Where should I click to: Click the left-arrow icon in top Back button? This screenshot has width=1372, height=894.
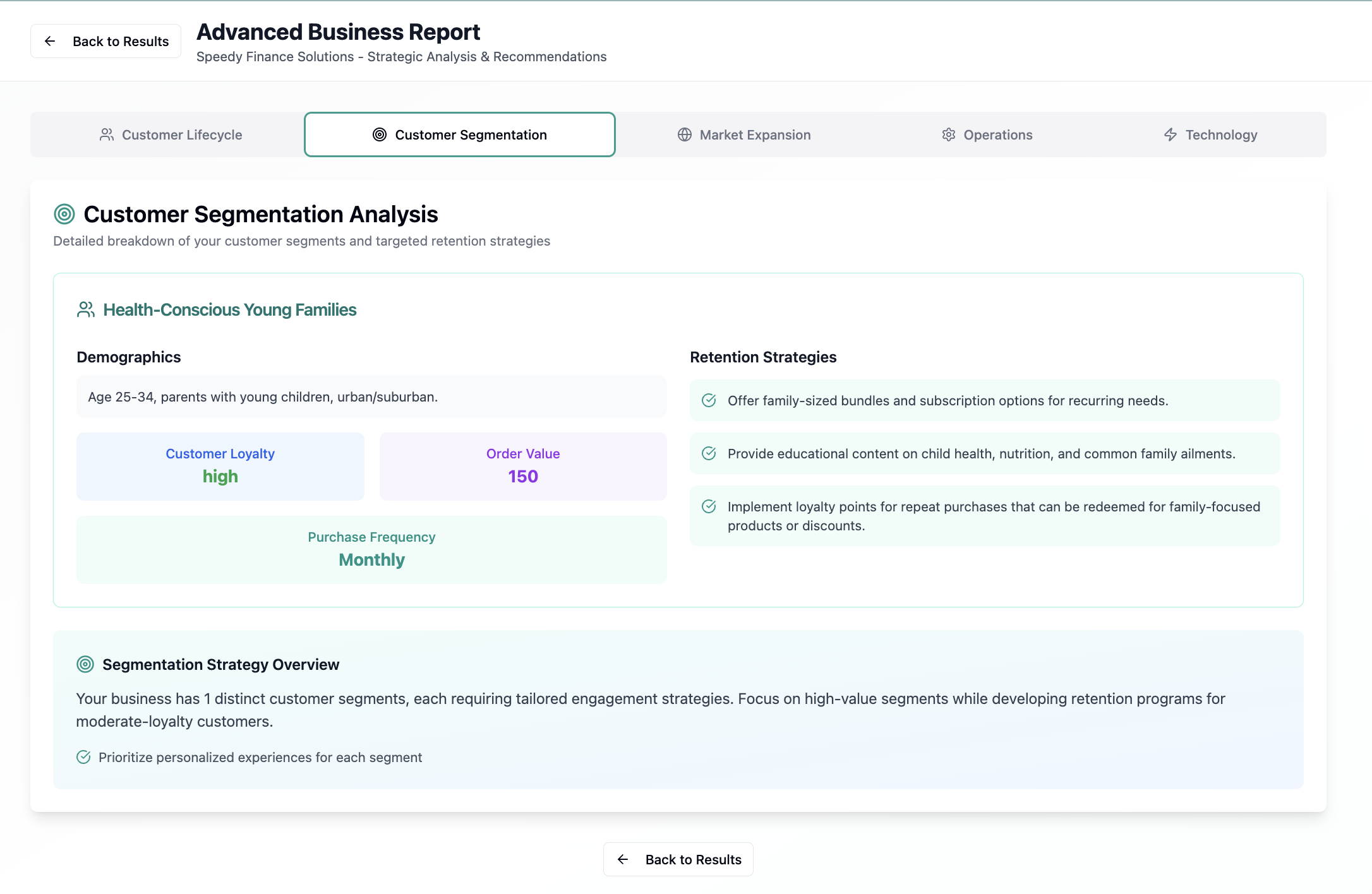[50, 42]
